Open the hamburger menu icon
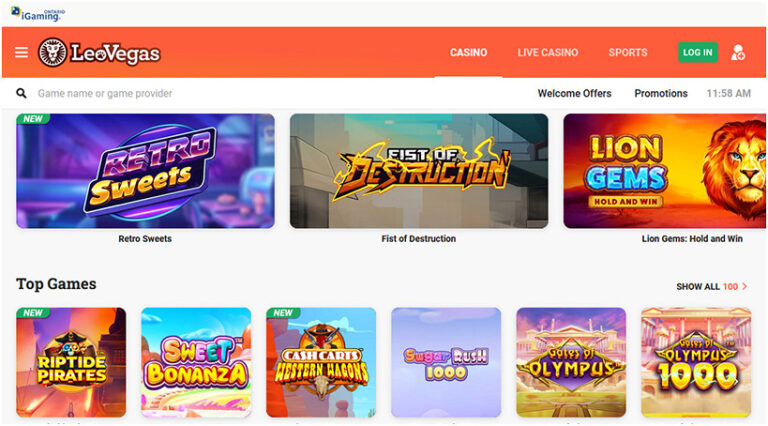Image resolution: width=768 pixels, height=426 pixels. [21, 52]
